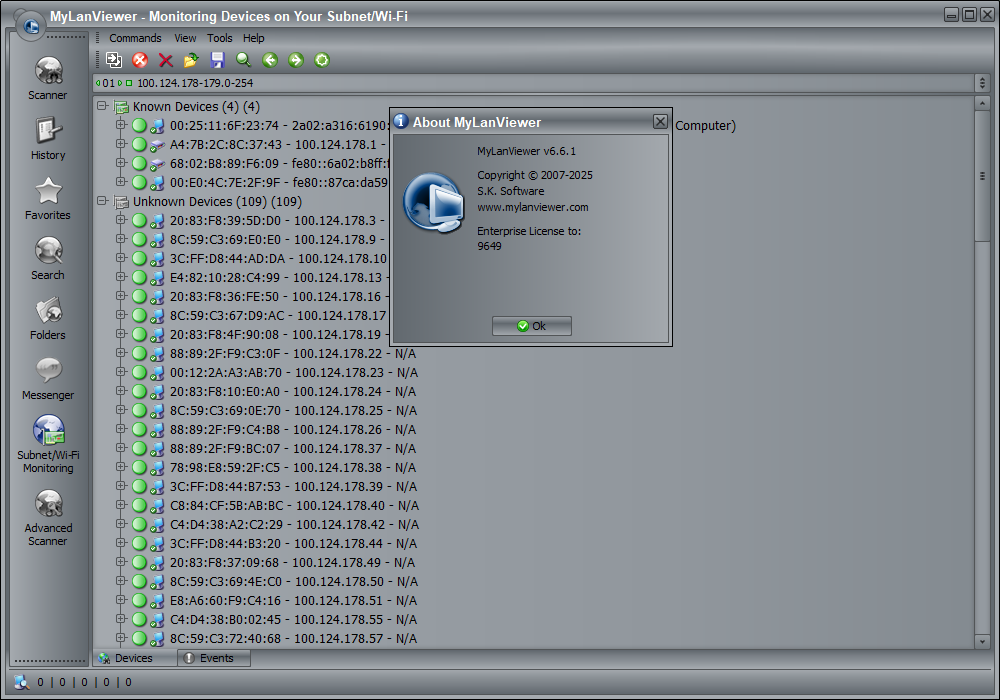
Task: Click green status circle of 20:83:F8:39:5D:D0
Action: click(x=139, y=221)
